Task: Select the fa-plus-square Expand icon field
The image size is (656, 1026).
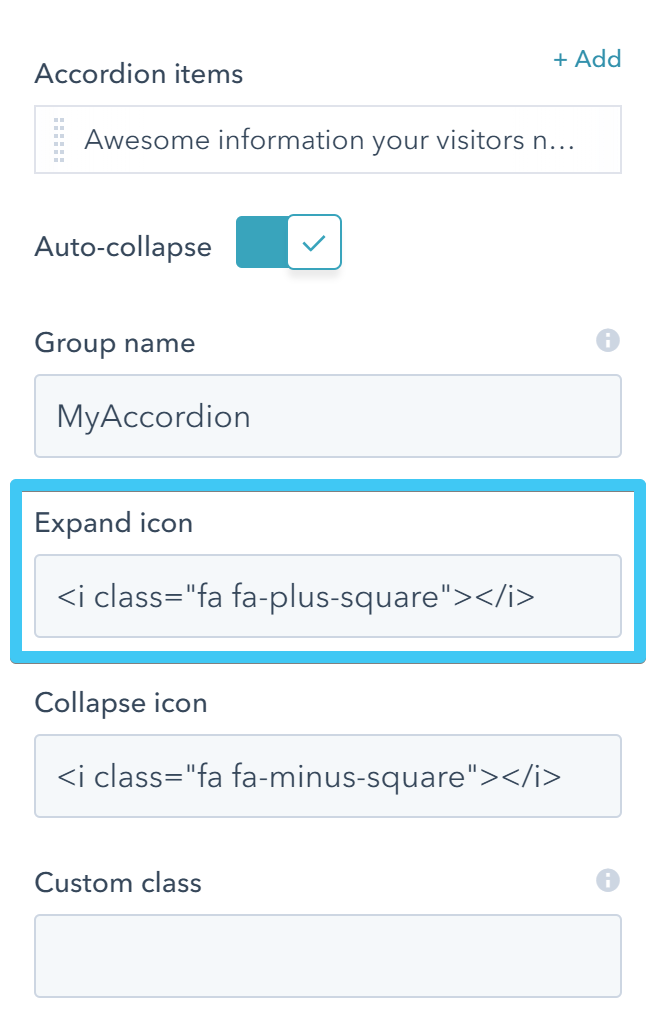Action: click(328, 595)
